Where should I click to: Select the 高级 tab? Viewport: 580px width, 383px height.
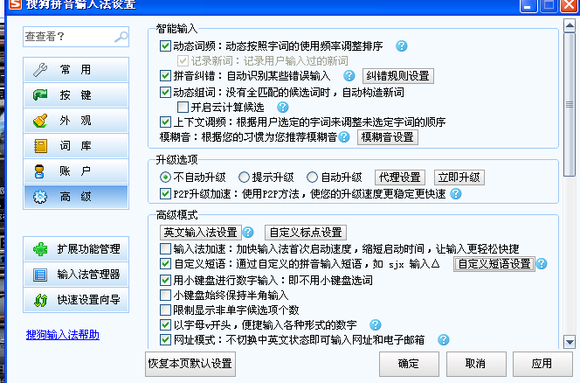click(76, 196)
